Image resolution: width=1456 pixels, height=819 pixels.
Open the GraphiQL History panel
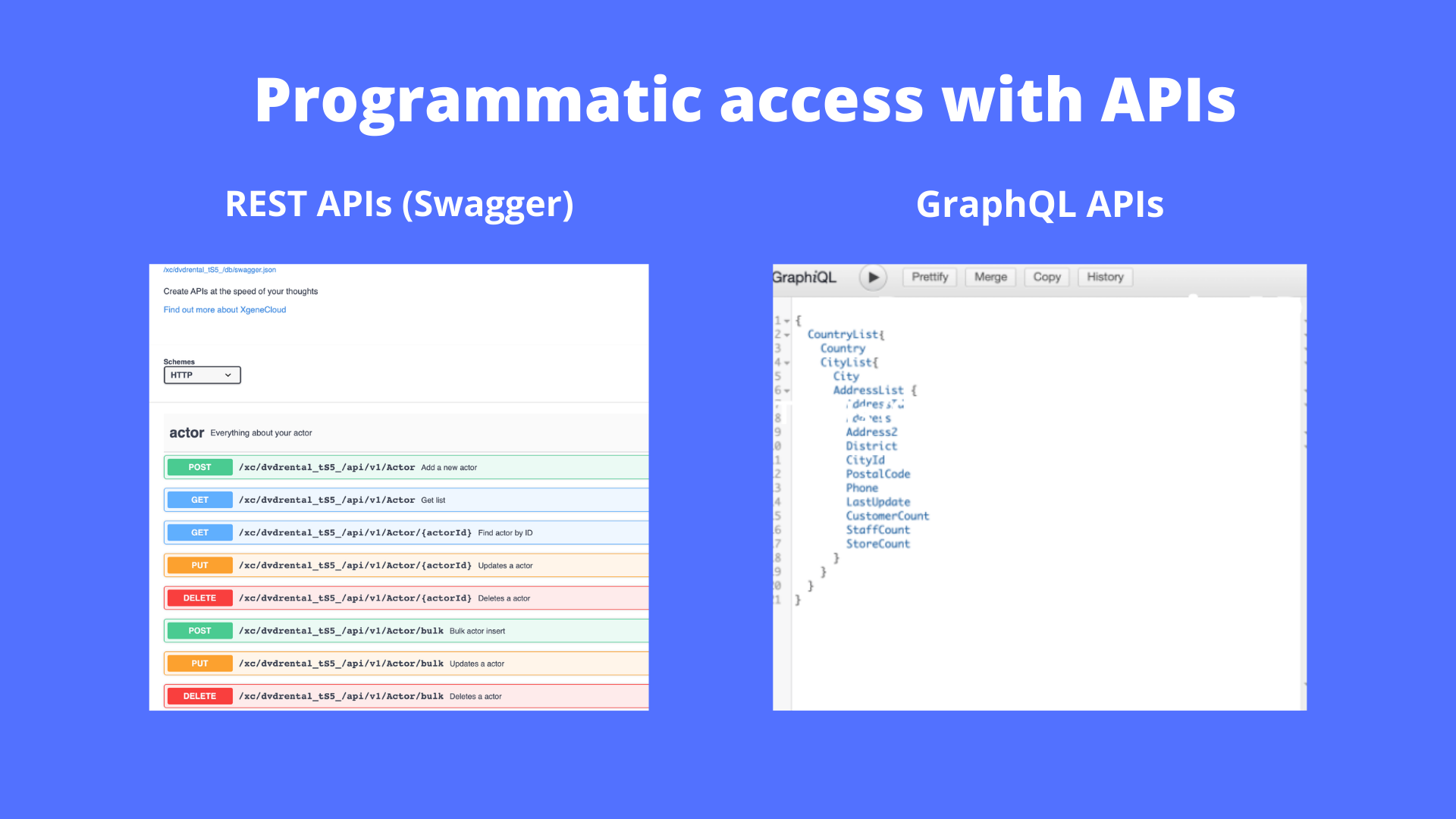[x=1105, y=278]
